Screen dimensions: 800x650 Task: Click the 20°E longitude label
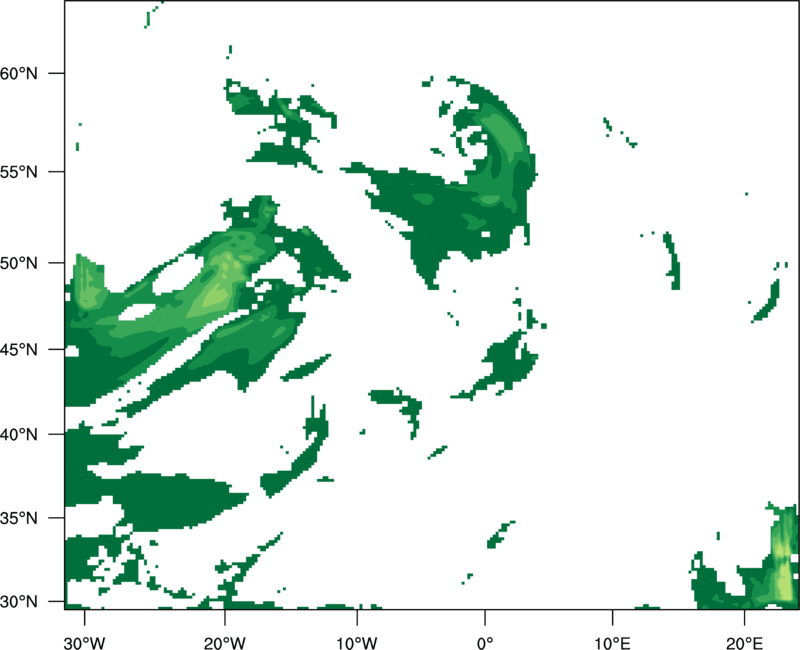pos(744,643)
